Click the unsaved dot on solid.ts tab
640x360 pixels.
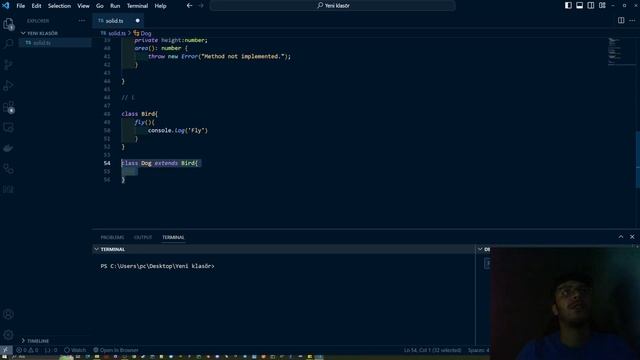coord(138,21)
